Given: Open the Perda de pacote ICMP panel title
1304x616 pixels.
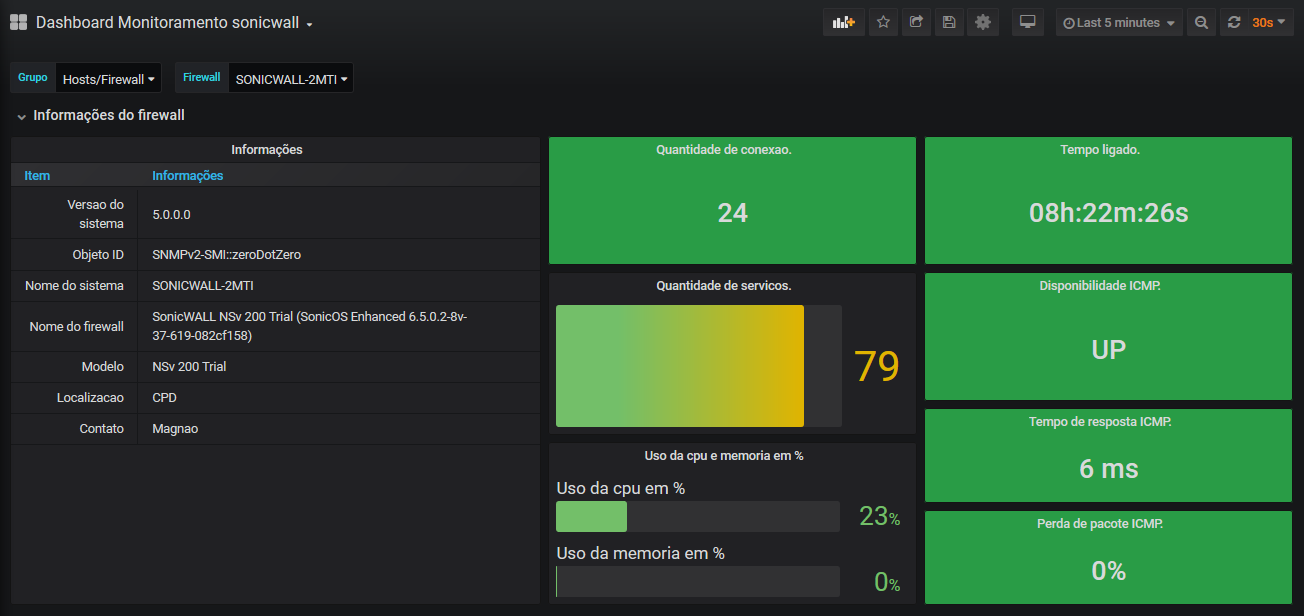Looking at the screenshot, I should click(x=1100, y=524).
